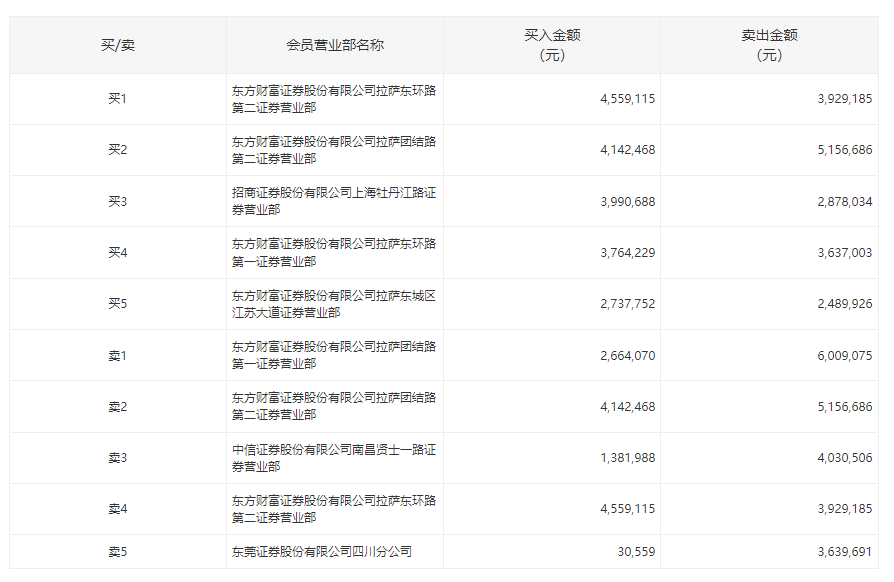The image size is (894, 582).
Task: Click sell amount 5,156,686 in 卖2 row
Action: [x=845, y=407]
